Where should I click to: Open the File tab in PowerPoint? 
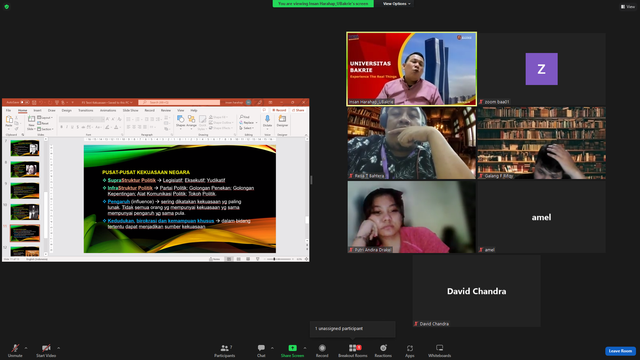click(x=8, y=111)
